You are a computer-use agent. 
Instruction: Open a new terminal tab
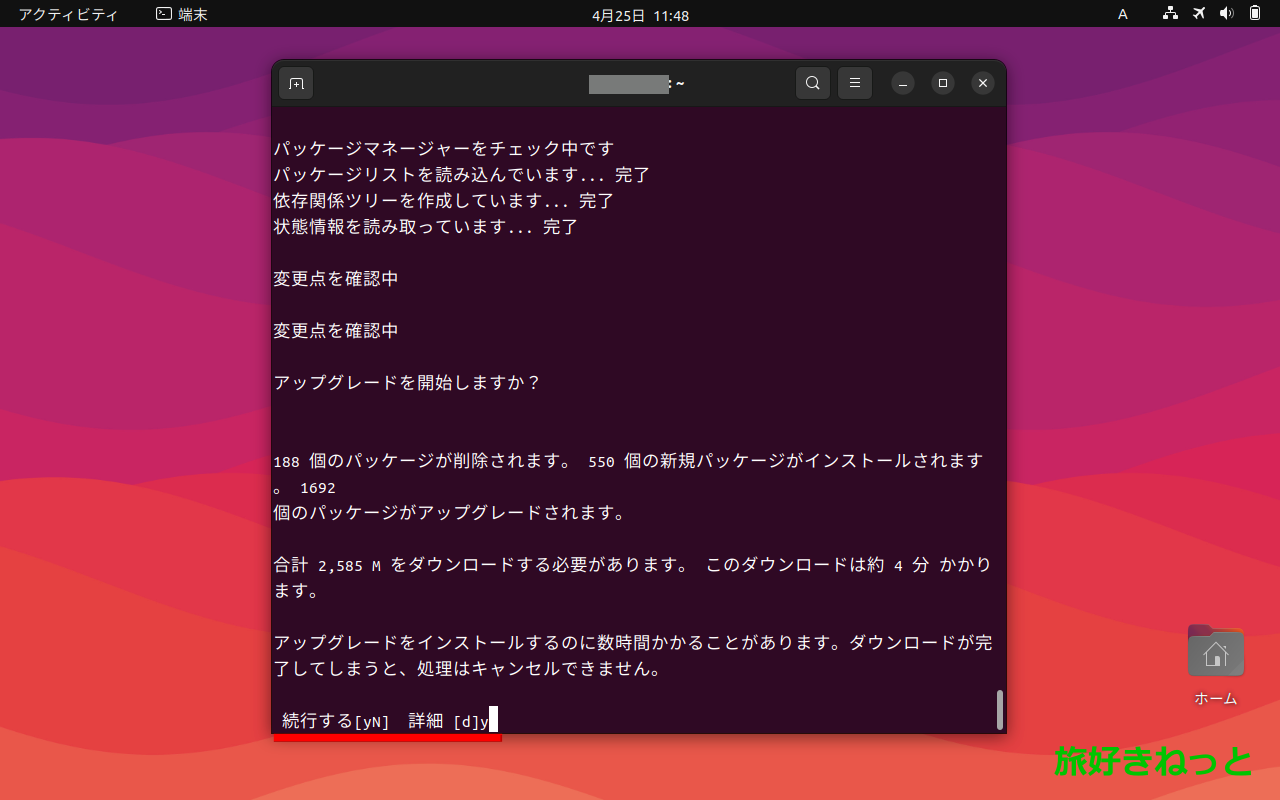295,83
